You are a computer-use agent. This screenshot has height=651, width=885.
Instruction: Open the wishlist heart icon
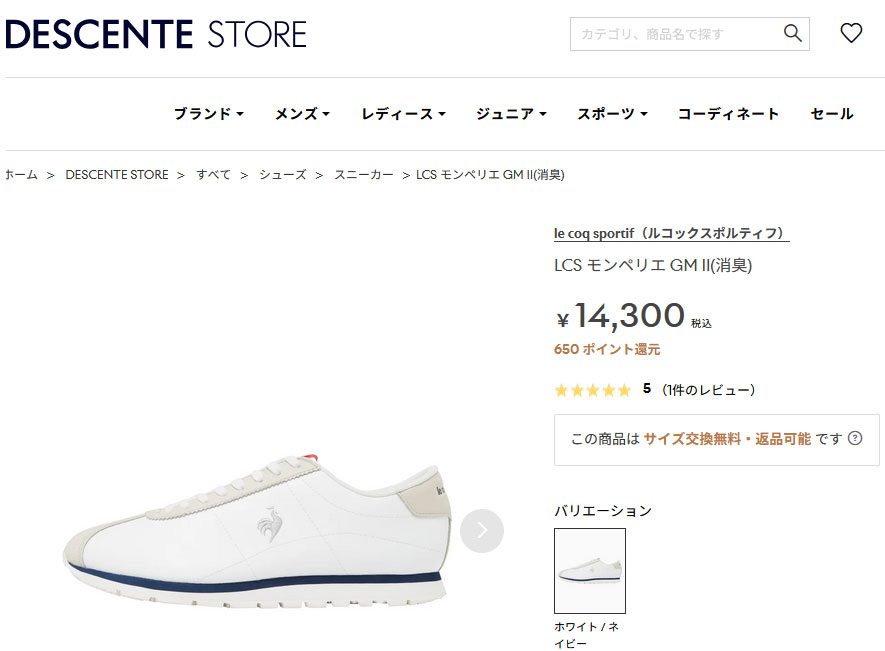tap(851, 34)
